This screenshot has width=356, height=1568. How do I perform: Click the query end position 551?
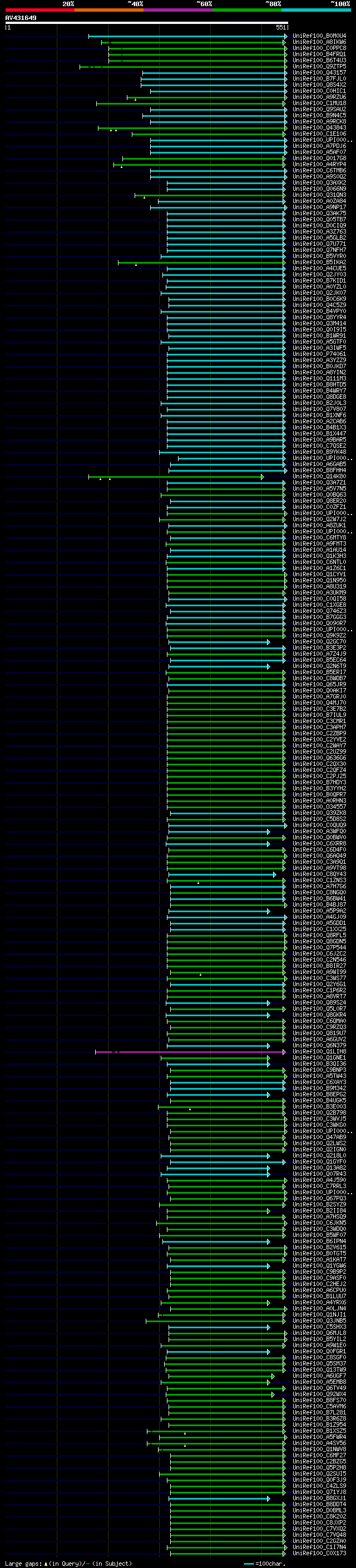point(280,27)
